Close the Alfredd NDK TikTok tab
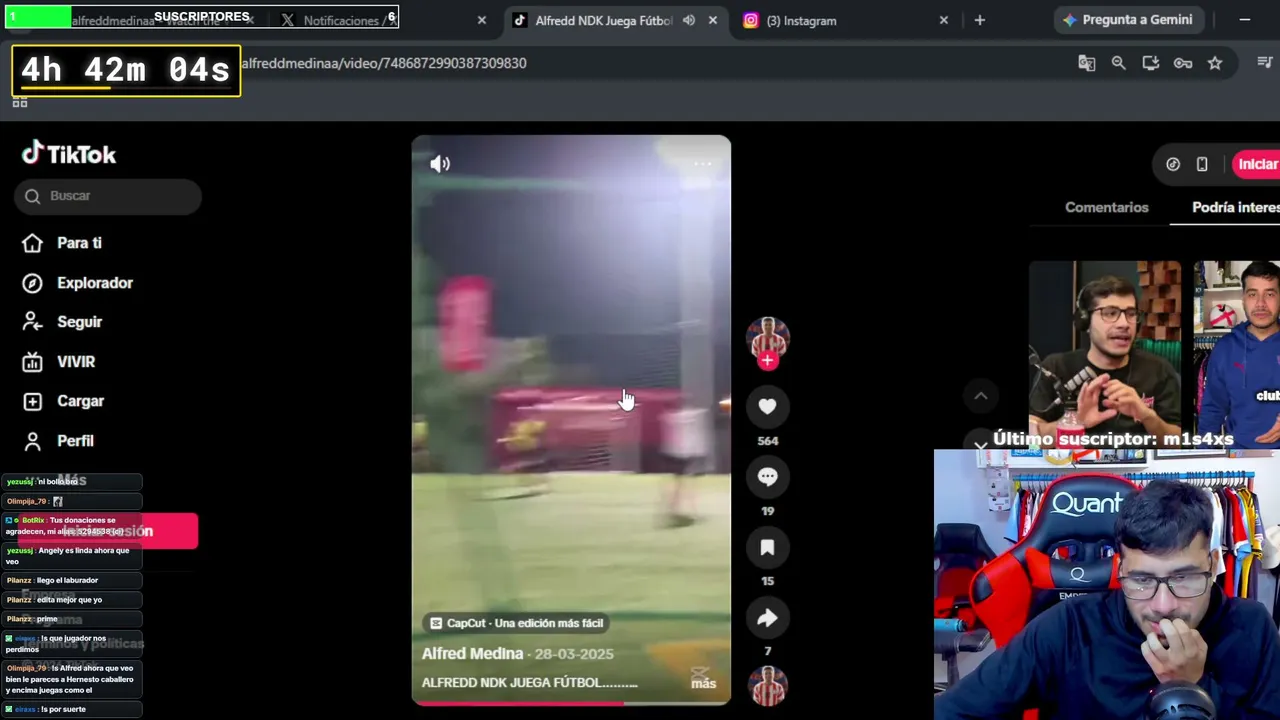Image resolution: width=1280 pixels, height=720 pixels. tap(712, 20)
